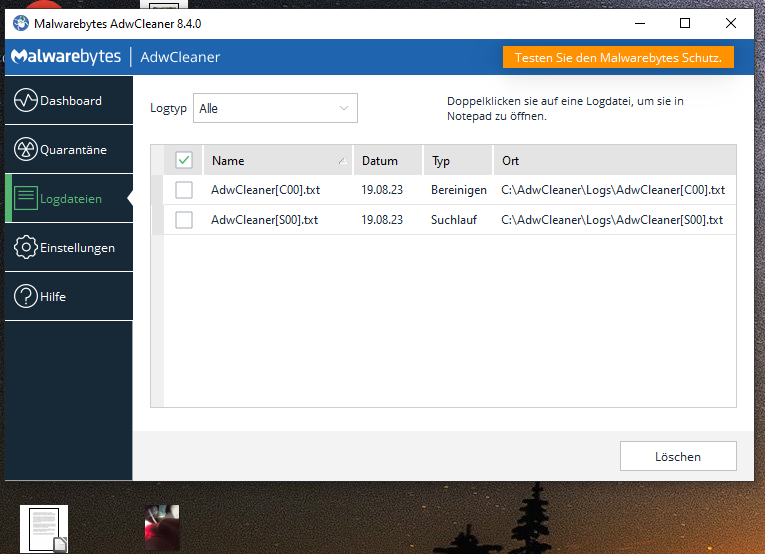Open the Hilfe section
Viewport: 765px width, 554px height.
[69, 296]
